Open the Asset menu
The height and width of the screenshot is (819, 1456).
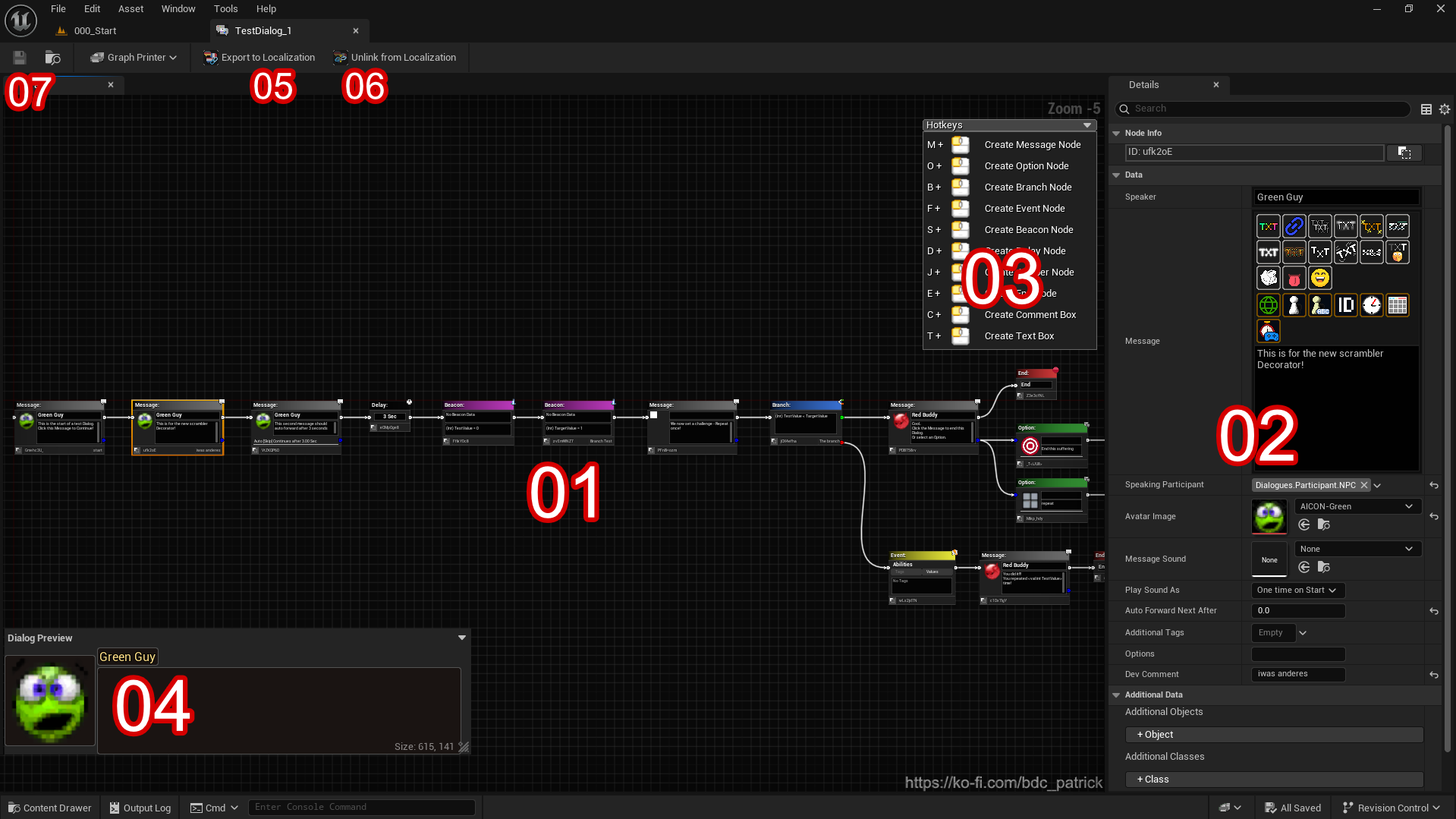point(131,9)
